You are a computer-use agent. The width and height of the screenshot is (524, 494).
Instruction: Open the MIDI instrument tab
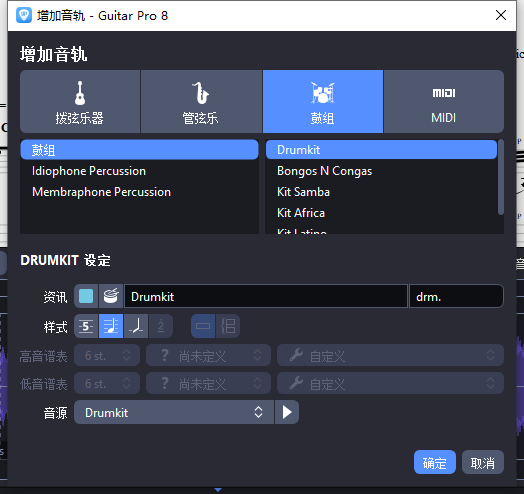[x=444, y=102]
